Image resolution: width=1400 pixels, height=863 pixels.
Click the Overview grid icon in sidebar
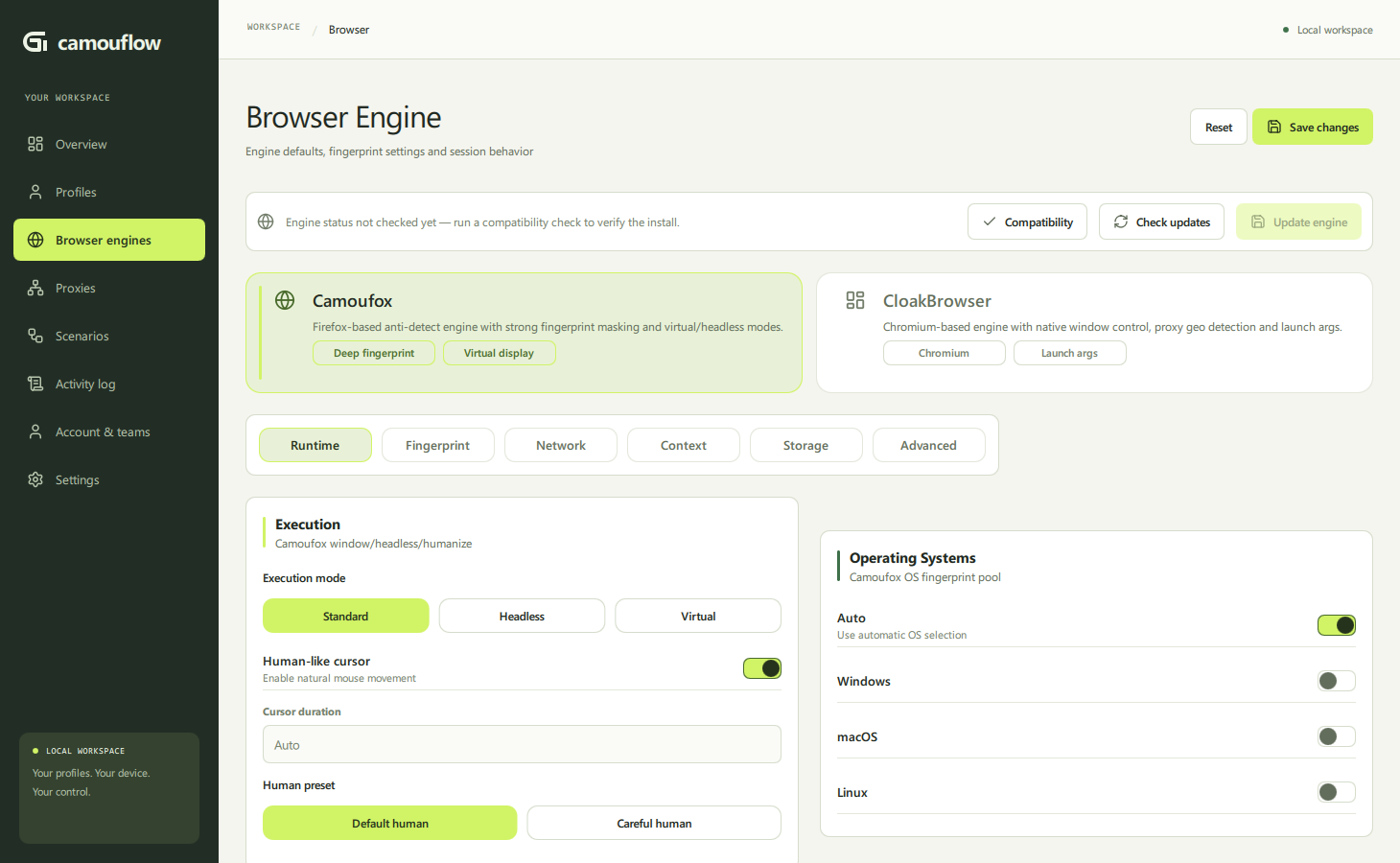[35, 144]
